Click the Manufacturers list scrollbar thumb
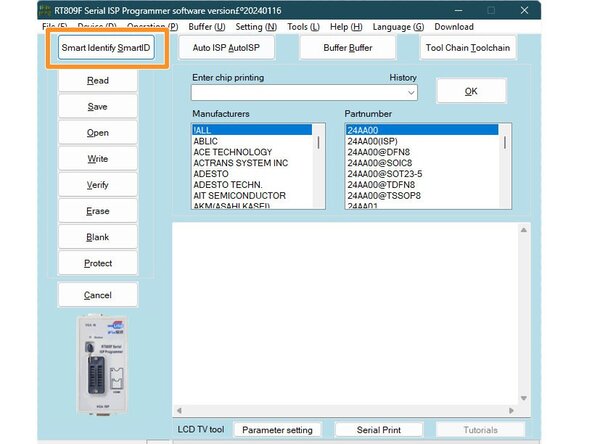 pyautogui.click(x=318, y=142)
